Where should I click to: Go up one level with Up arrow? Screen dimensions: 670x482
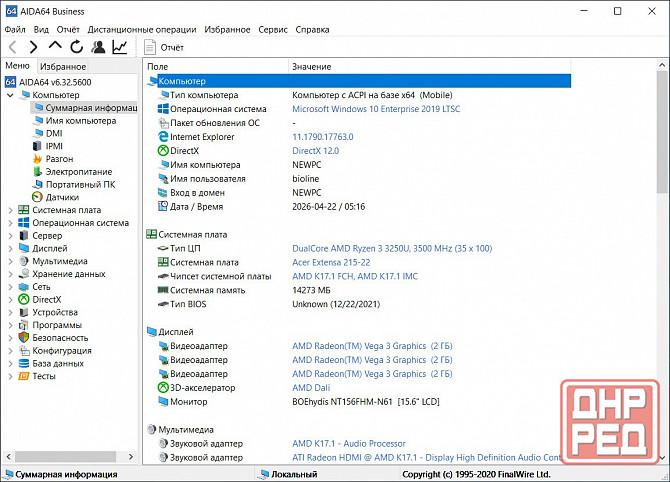(55, 46)
